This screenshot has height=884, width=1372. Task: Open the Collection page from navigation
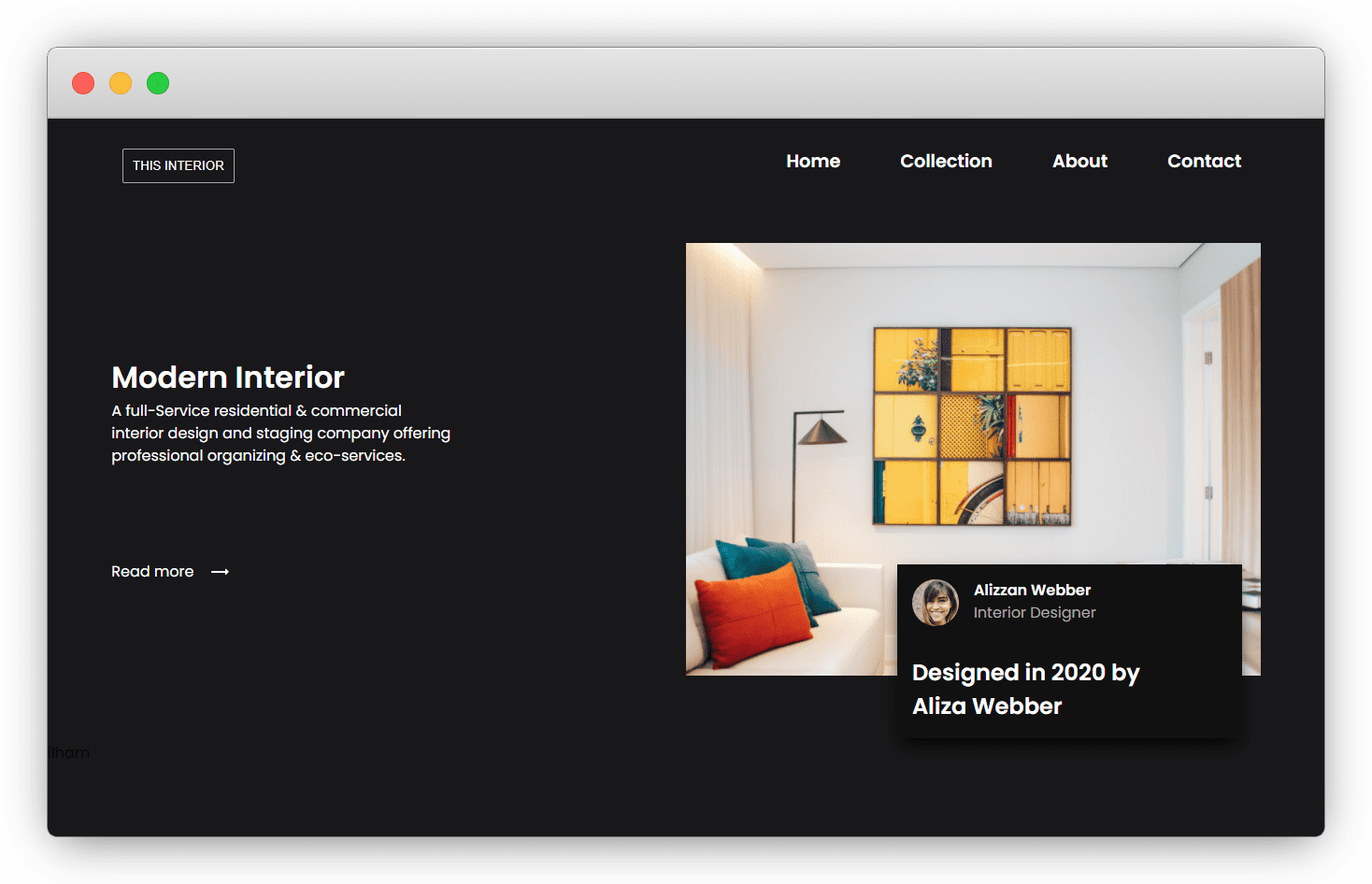click(x=946, y=161)
